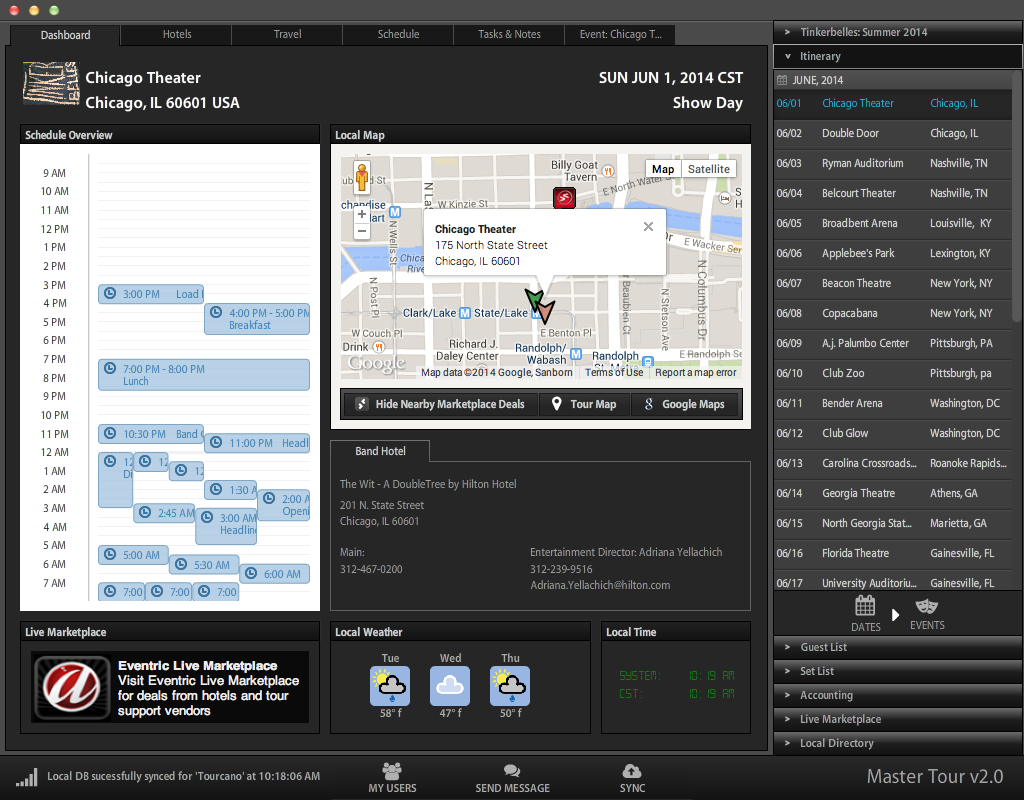Open the Tasks & Notes tab
1024x800 pixels.
click(509, 34)
